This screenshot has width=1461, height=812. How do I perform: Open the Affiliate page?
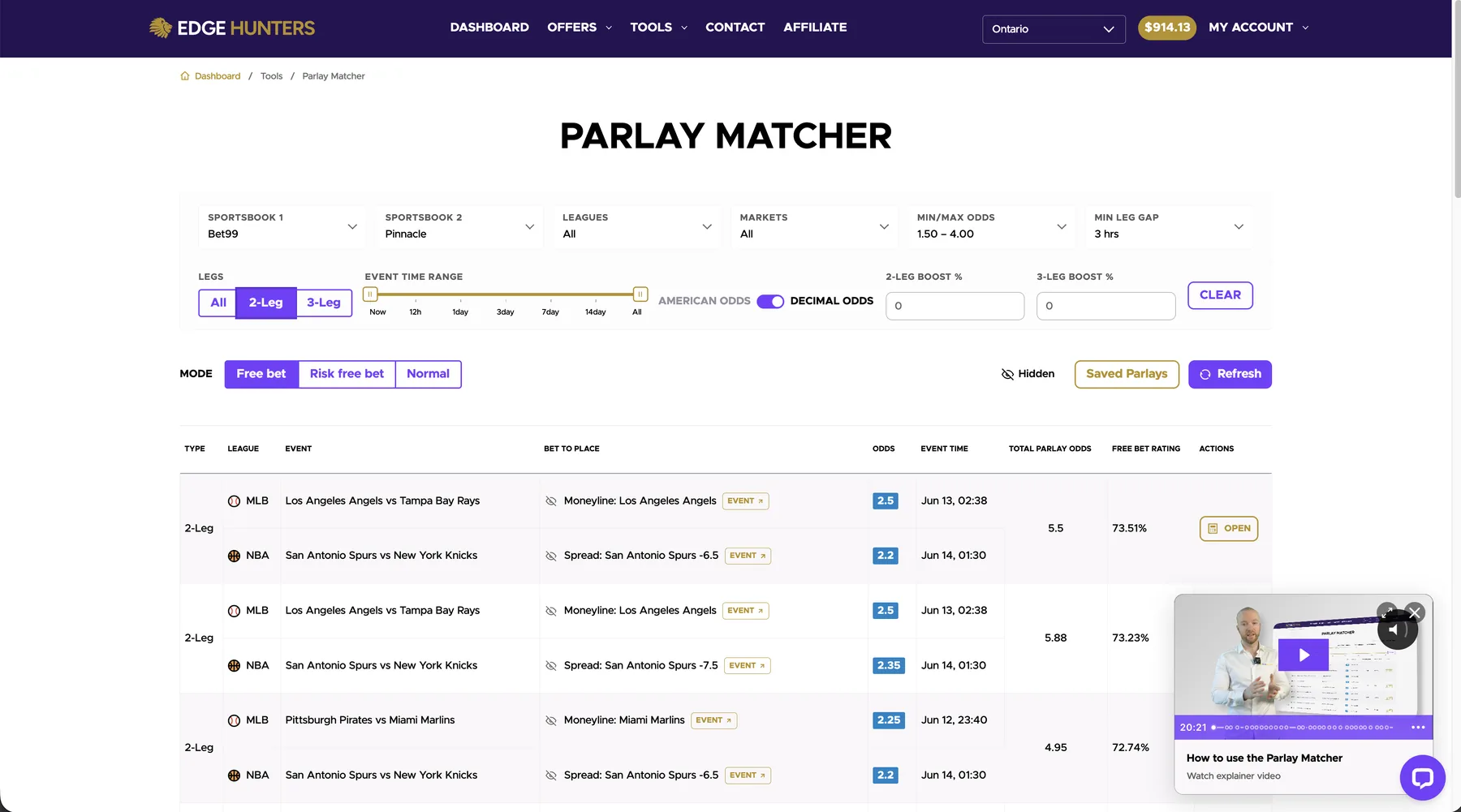tap(815, 28)
